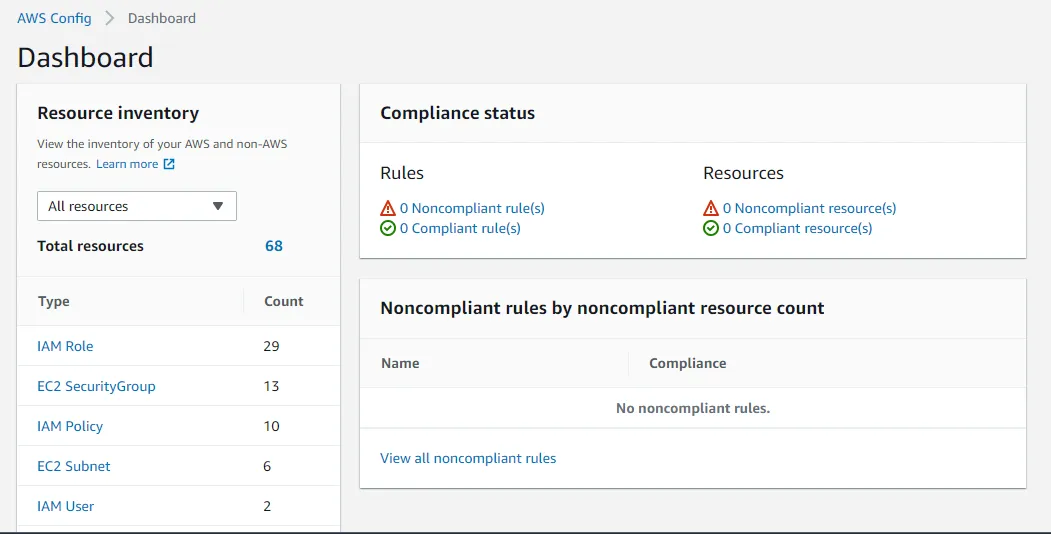The width and height of the screenshot is (1051, 534).
Task: View the 0 Compliant rule(s) link
Action: point(460,229)
